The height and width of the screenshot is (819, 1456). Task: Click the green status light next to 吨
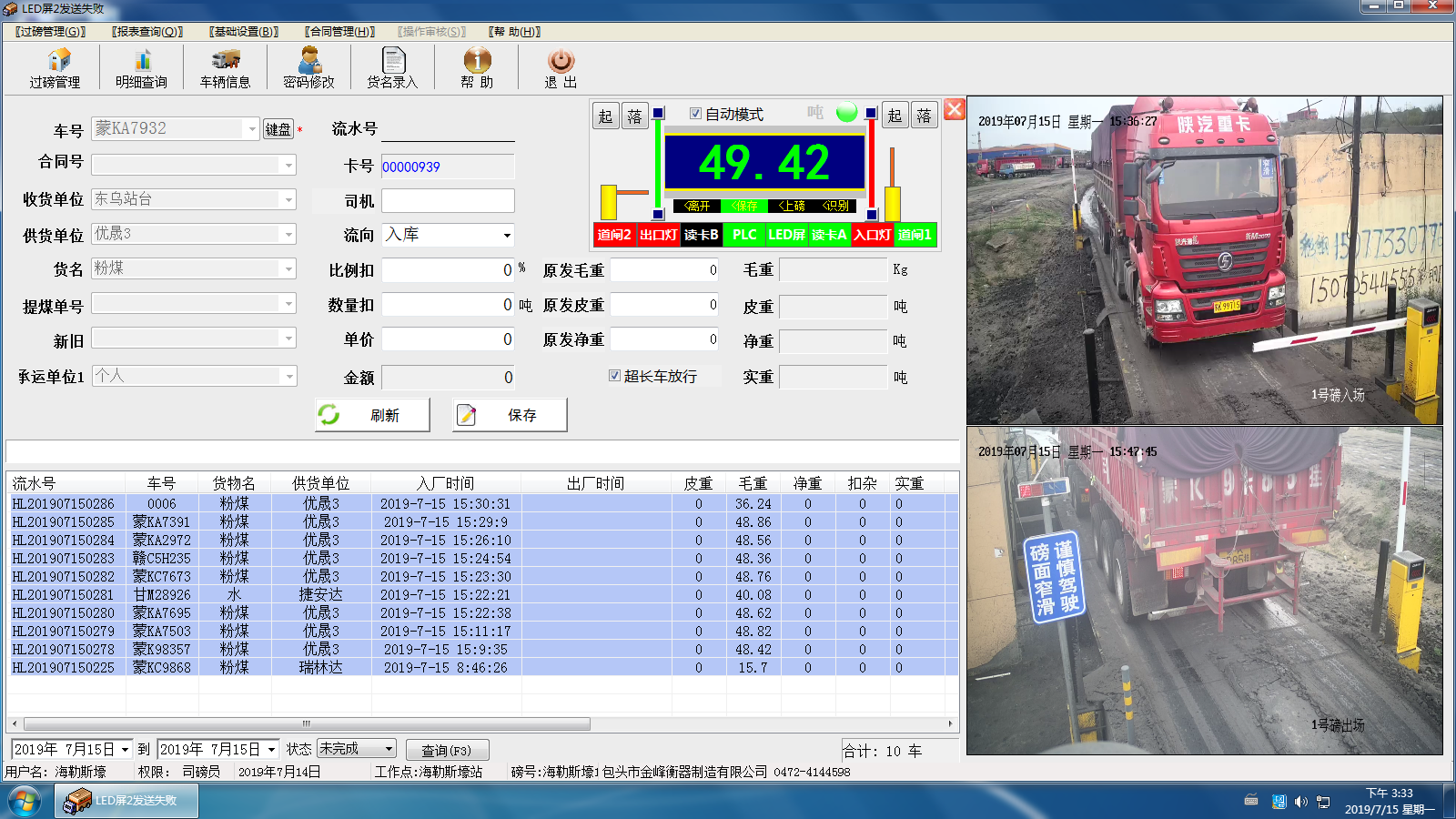[x=846, y=112]
